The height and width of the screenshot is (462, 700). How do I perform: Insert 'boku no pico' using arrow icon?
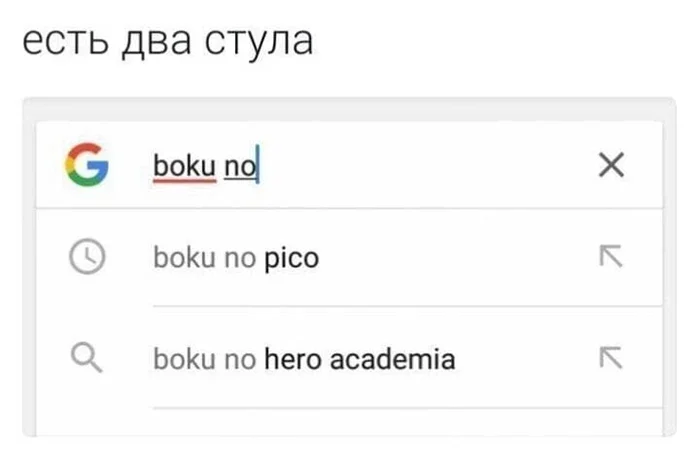click(x=609, y=258)
